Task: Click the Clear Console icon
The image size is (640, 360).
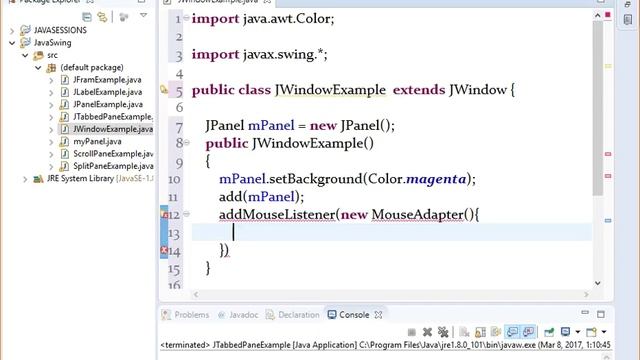Action: 464,332
